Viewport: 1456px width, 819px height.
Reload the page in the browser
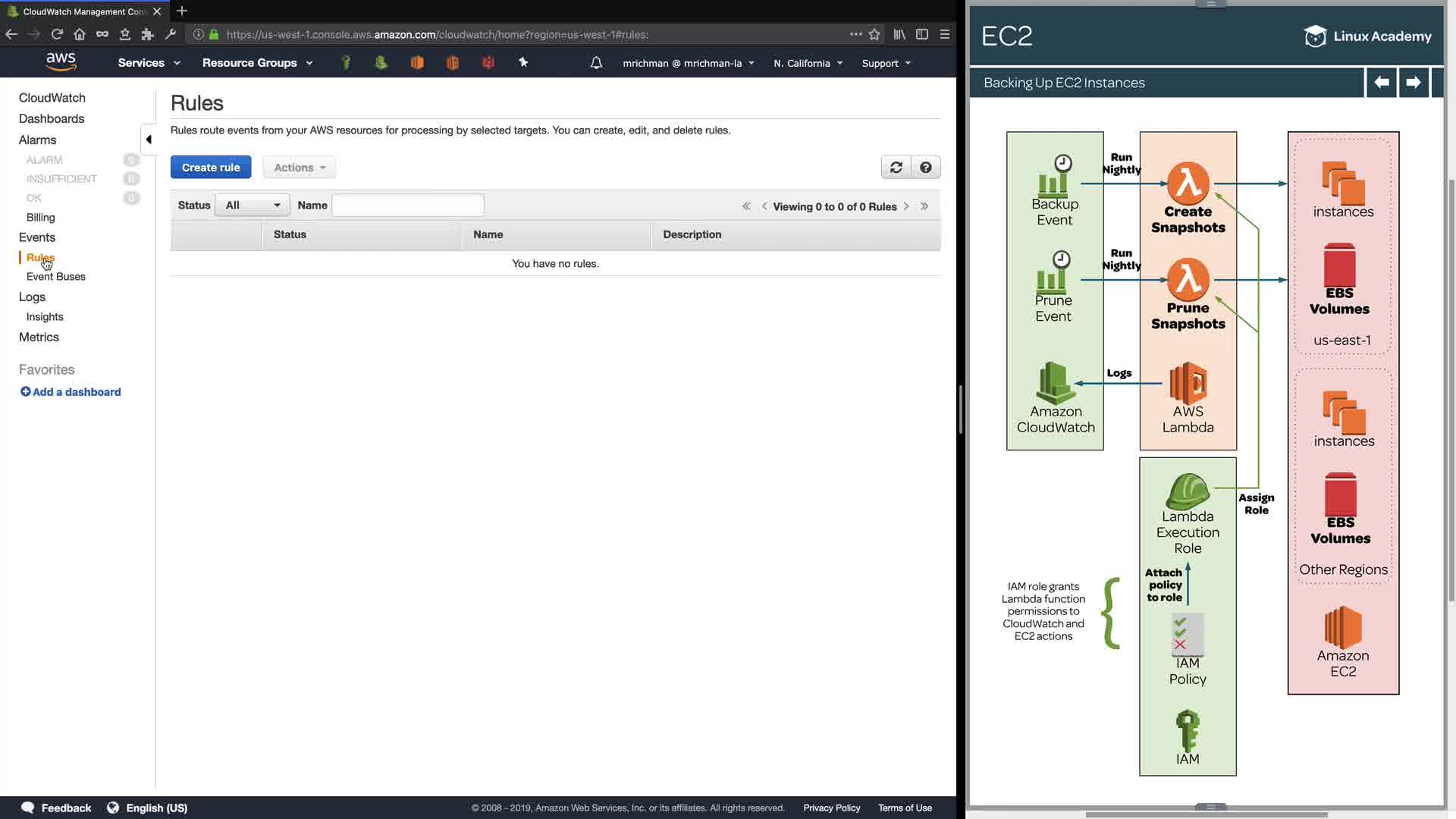click(57, 34)
